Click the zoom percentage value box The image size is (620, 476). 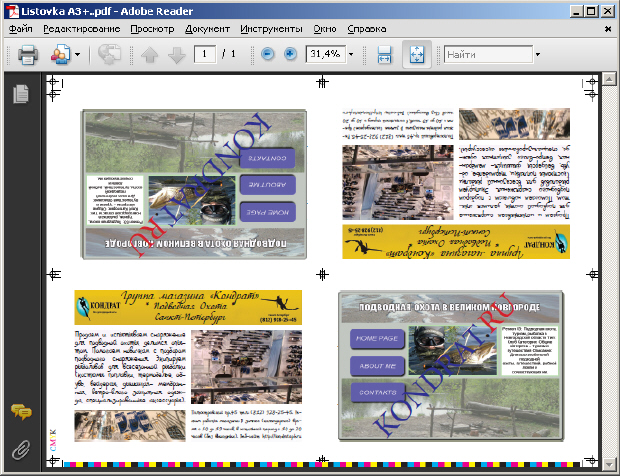(324, 54)
